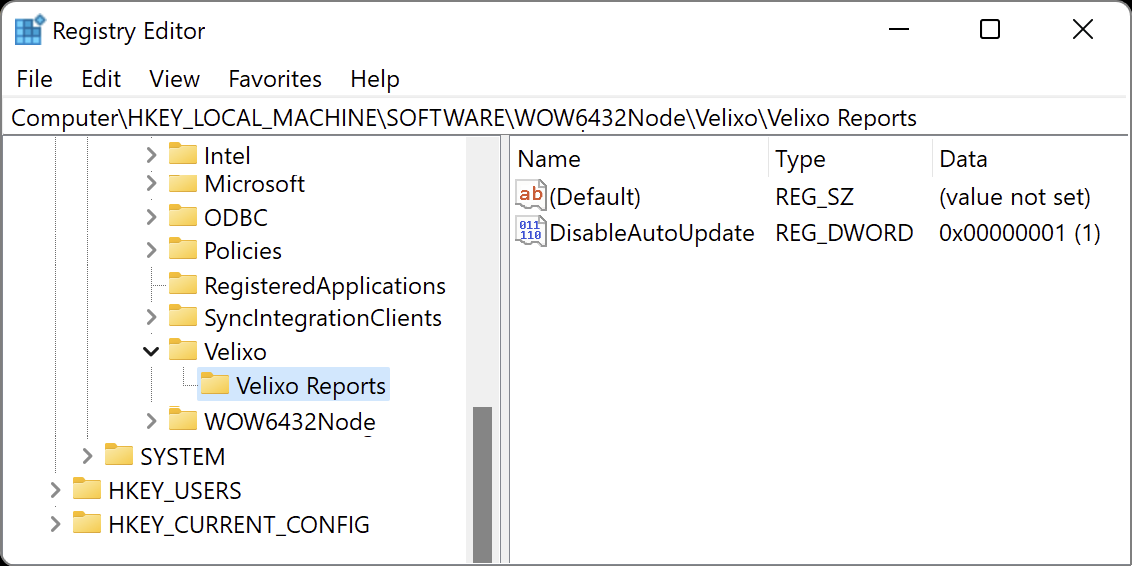Image resolution: width=1132 pixels, height=566 pixels.
Task: Select the SYSTEM folder icon
Action: pyautogui.click(x=119, y=456)
